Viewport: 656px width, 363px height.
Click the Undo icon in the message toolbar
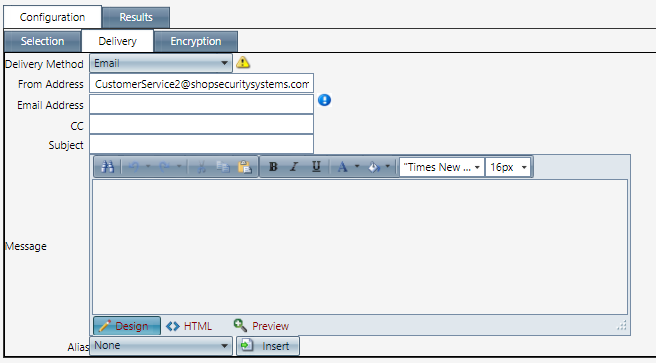pyautogui.click(x=134, y=167)
